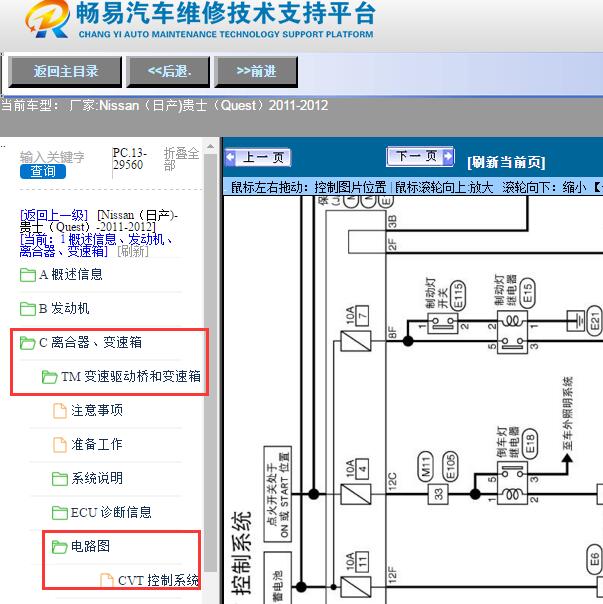The image size is (603, 604).
Task: Click the left arrow icon on 上一页
Action: tap(230, 158)
